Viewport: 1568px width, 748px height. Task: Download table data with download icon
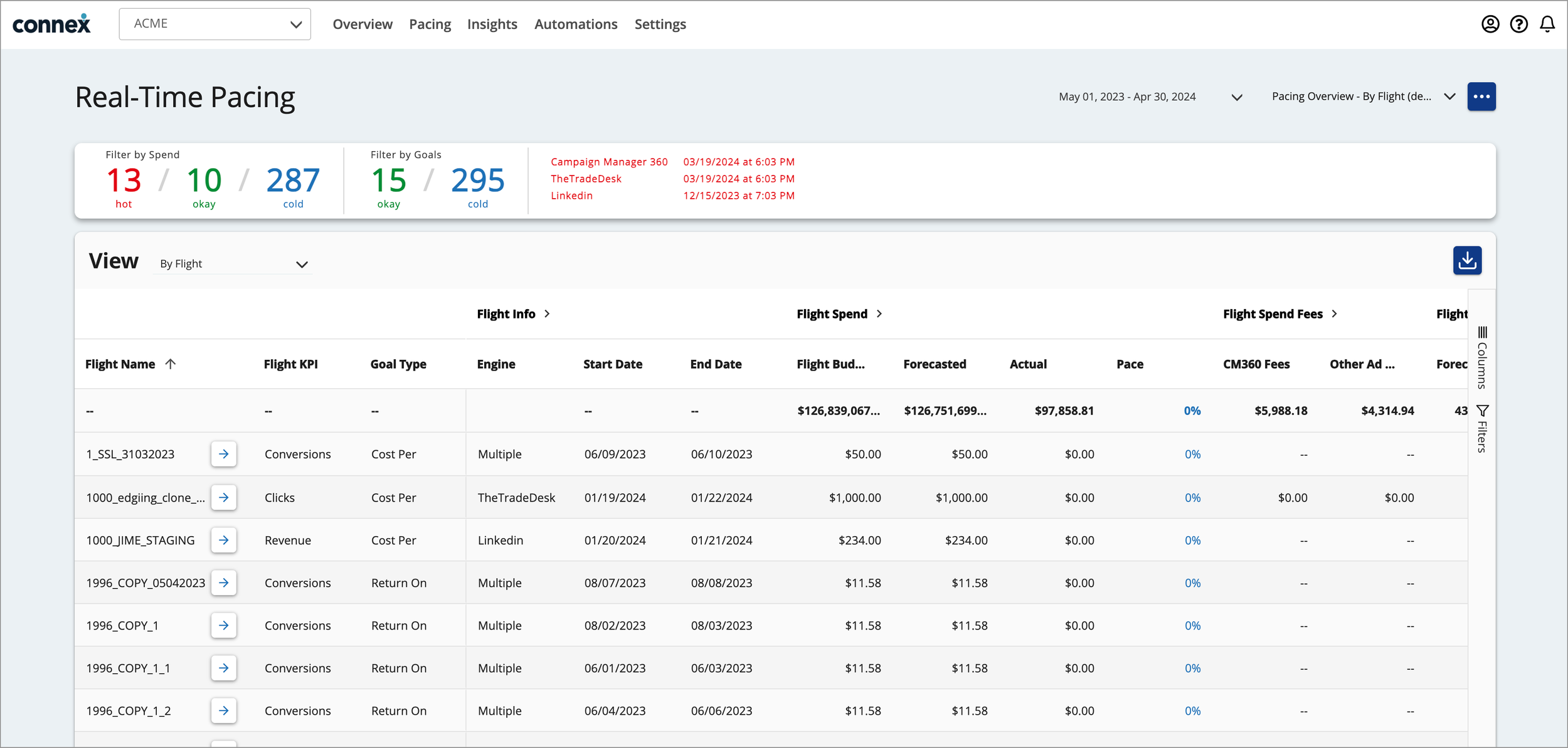1467,260
